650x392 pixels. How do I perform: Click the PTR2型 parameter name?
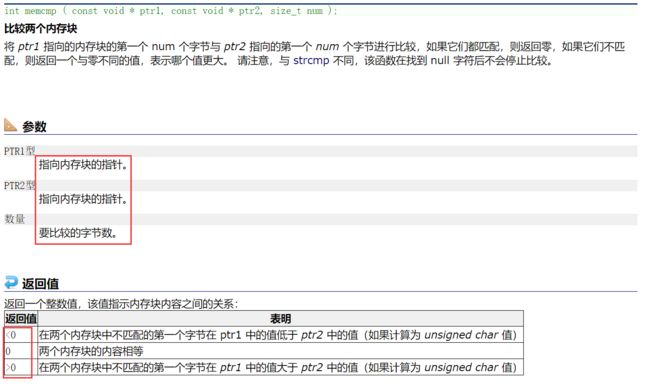click(19, 185)
